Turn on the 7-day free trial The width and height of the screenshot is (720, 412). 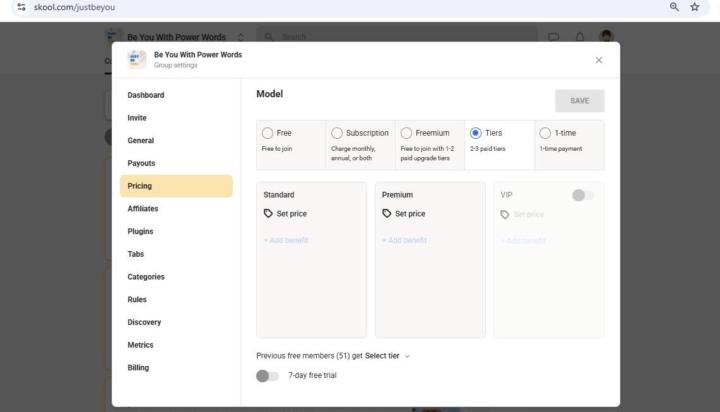[x=267, y=375]
